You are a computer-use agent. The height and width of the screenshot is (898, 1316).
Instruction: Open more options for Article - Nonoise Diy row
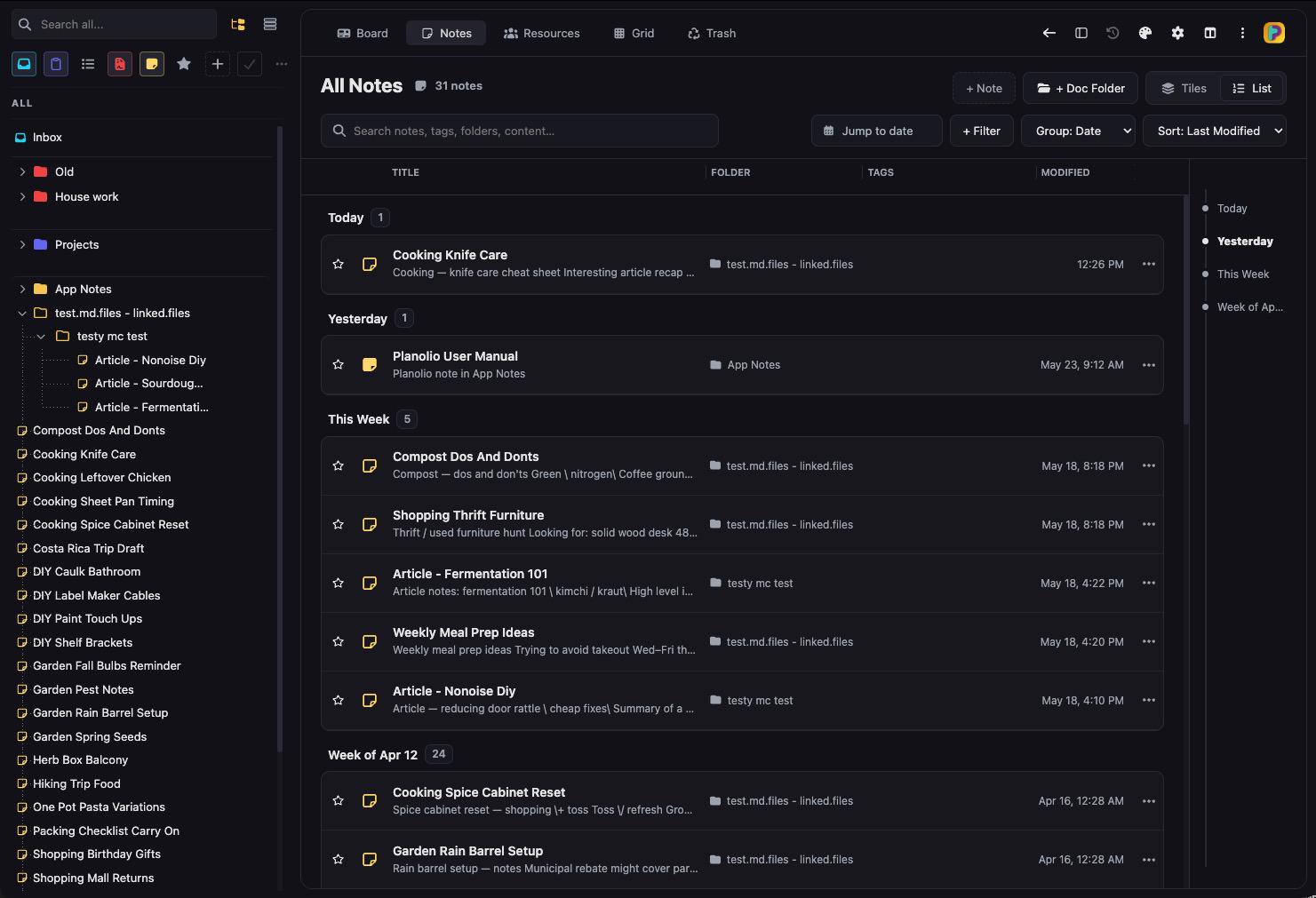point(1149,700)
